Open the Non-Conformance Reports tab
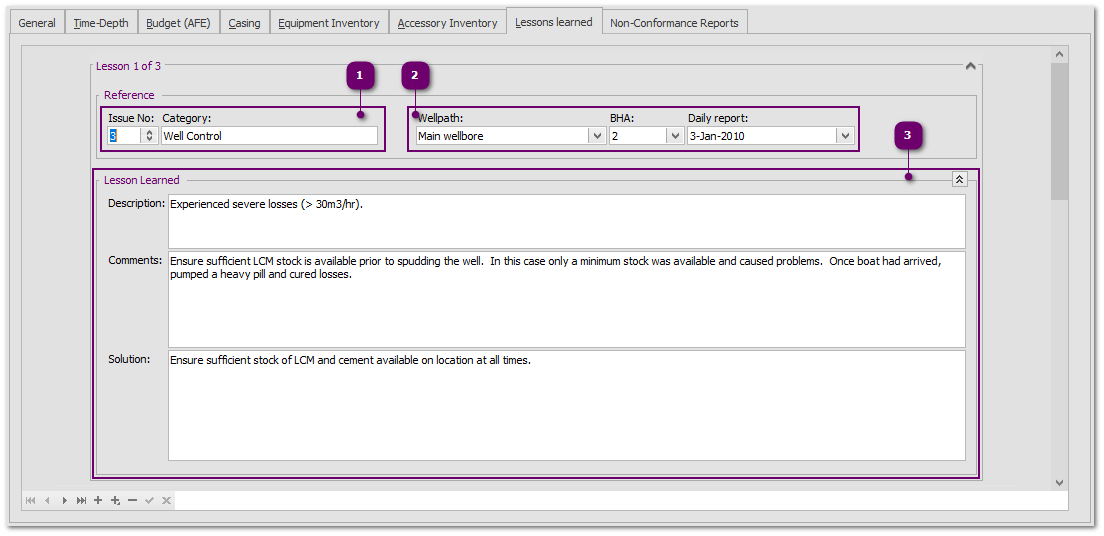 pos(674,23)
